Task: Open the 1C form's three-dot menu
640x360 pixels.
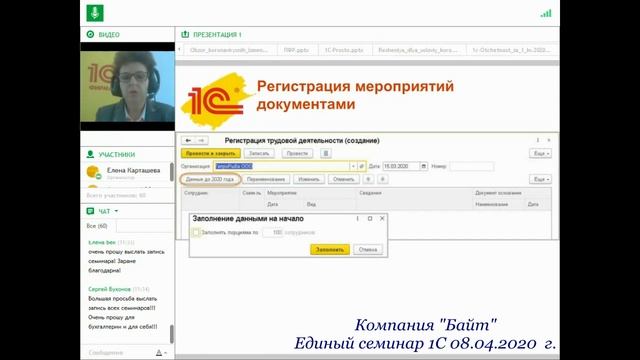Action: [538, 140]
